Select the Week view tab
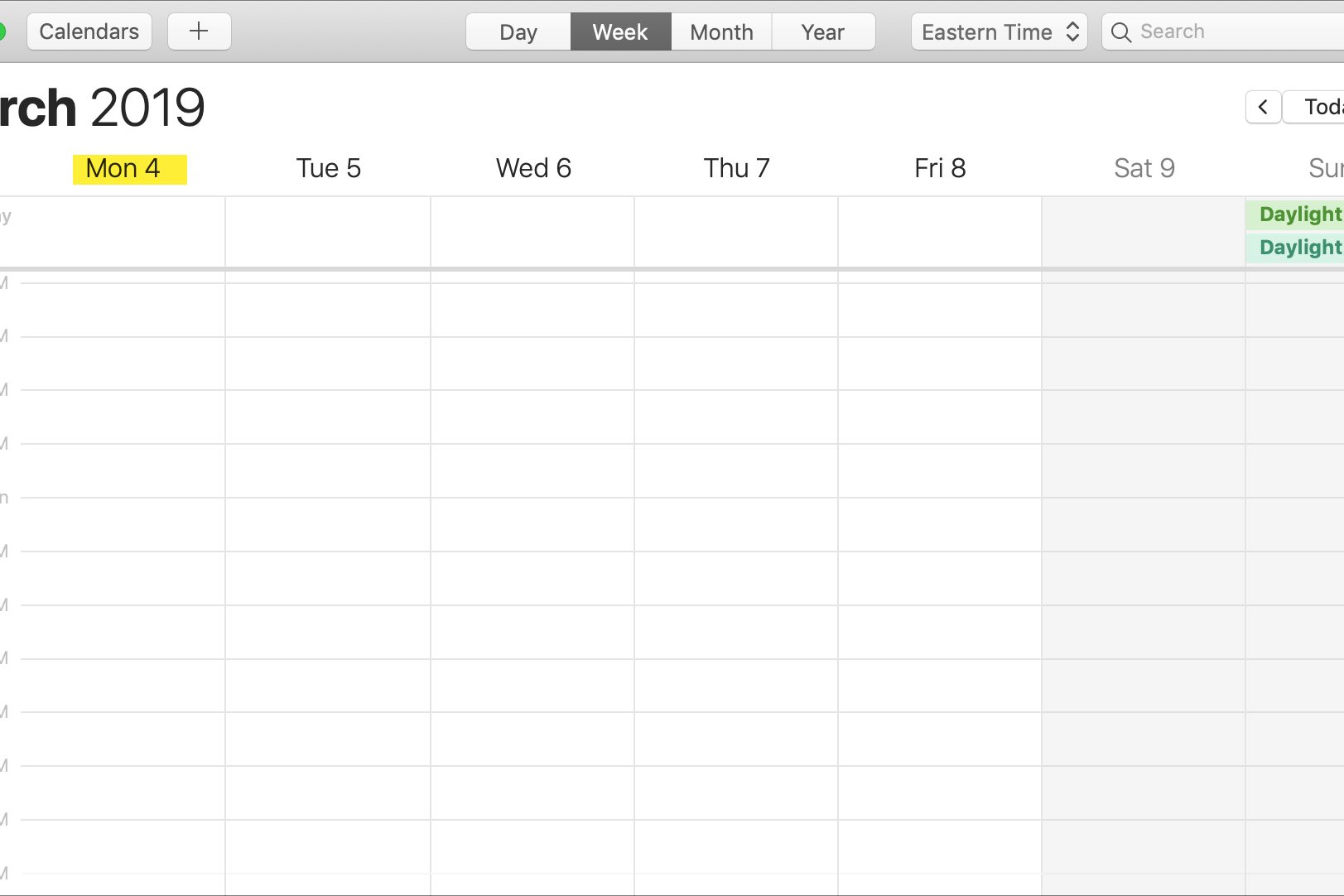The width and height of the screenshot is (1344, 896). 620,32
